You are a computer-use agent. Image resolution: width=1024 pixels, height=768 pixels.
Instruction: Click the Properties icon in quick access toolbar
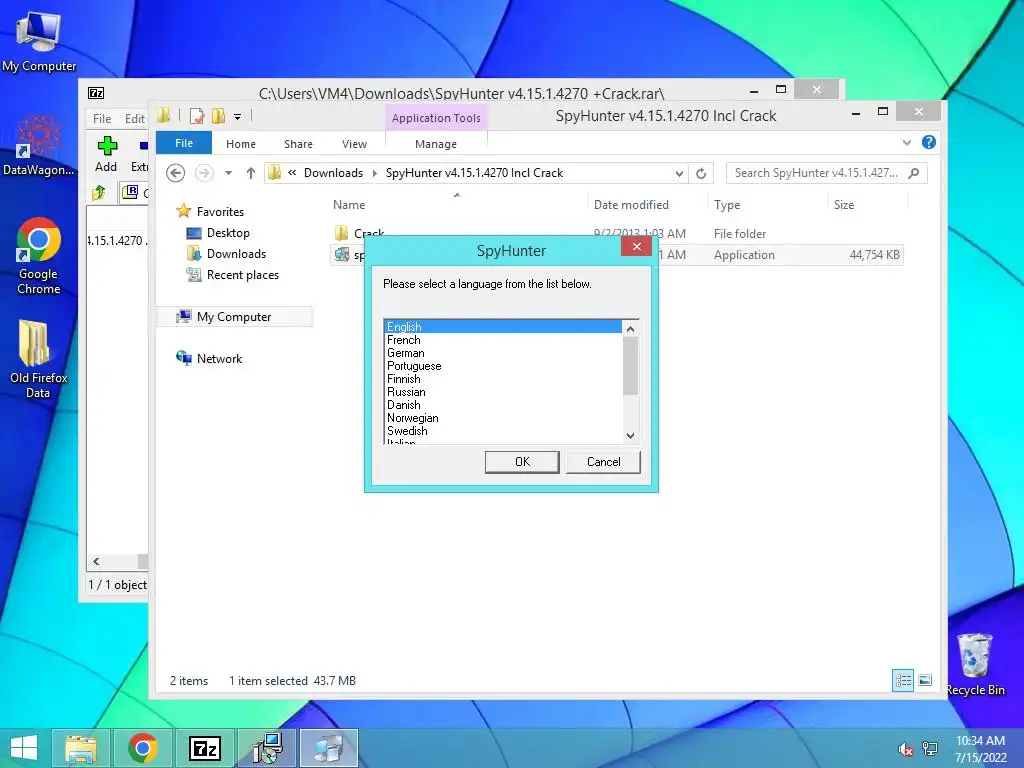197,116
